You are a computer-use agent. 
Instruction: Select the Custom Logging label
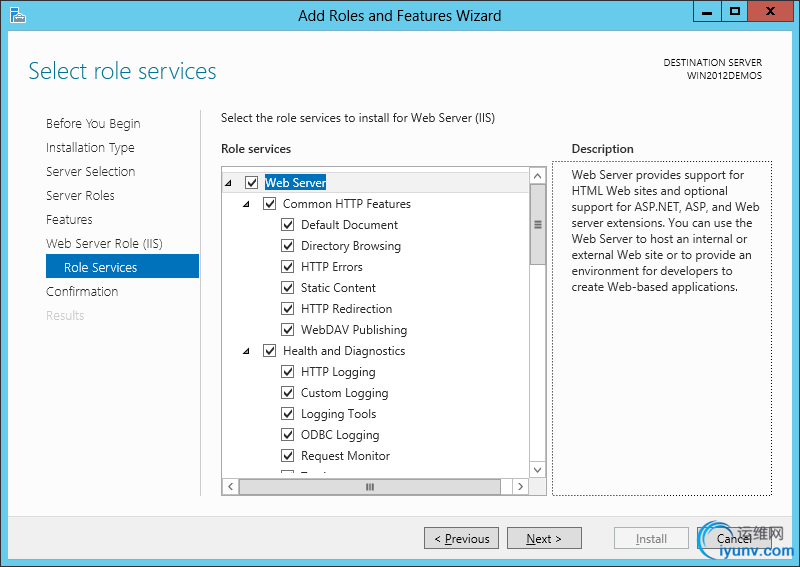[344, 393]
